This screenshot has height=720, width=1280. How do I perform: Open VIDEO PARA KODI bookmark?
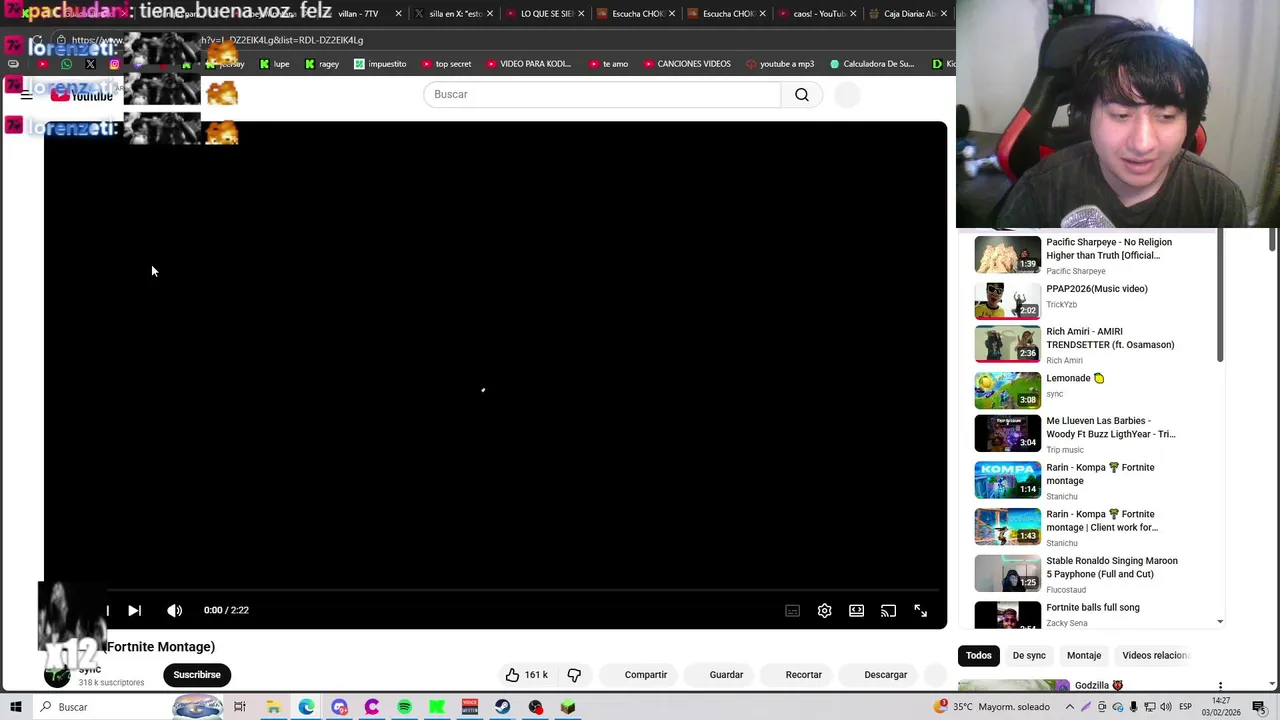coord(528,64)
